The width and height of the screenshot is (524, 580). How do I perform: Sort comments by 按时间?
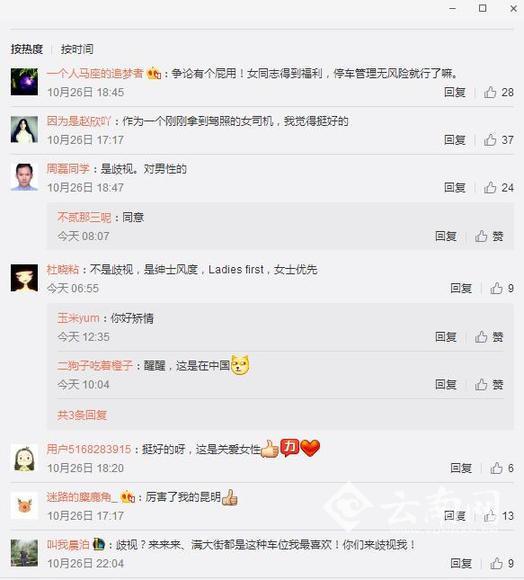point(77,49)
